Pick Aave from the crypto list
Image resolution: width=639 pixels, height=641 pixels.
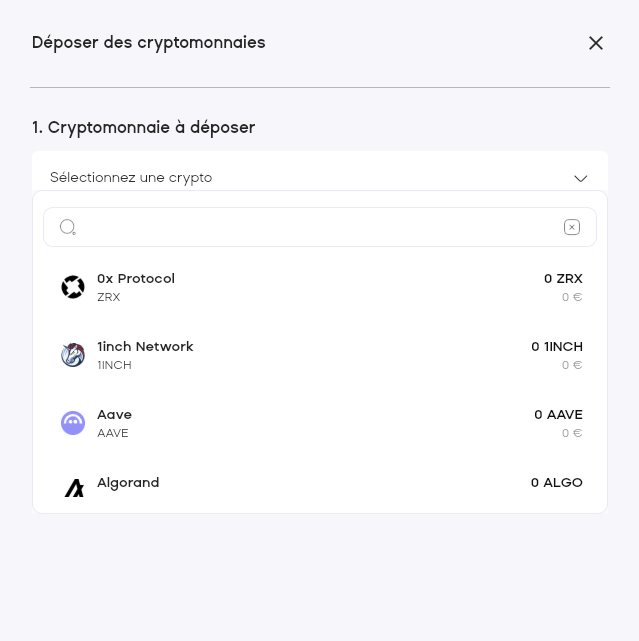(114, 415)
